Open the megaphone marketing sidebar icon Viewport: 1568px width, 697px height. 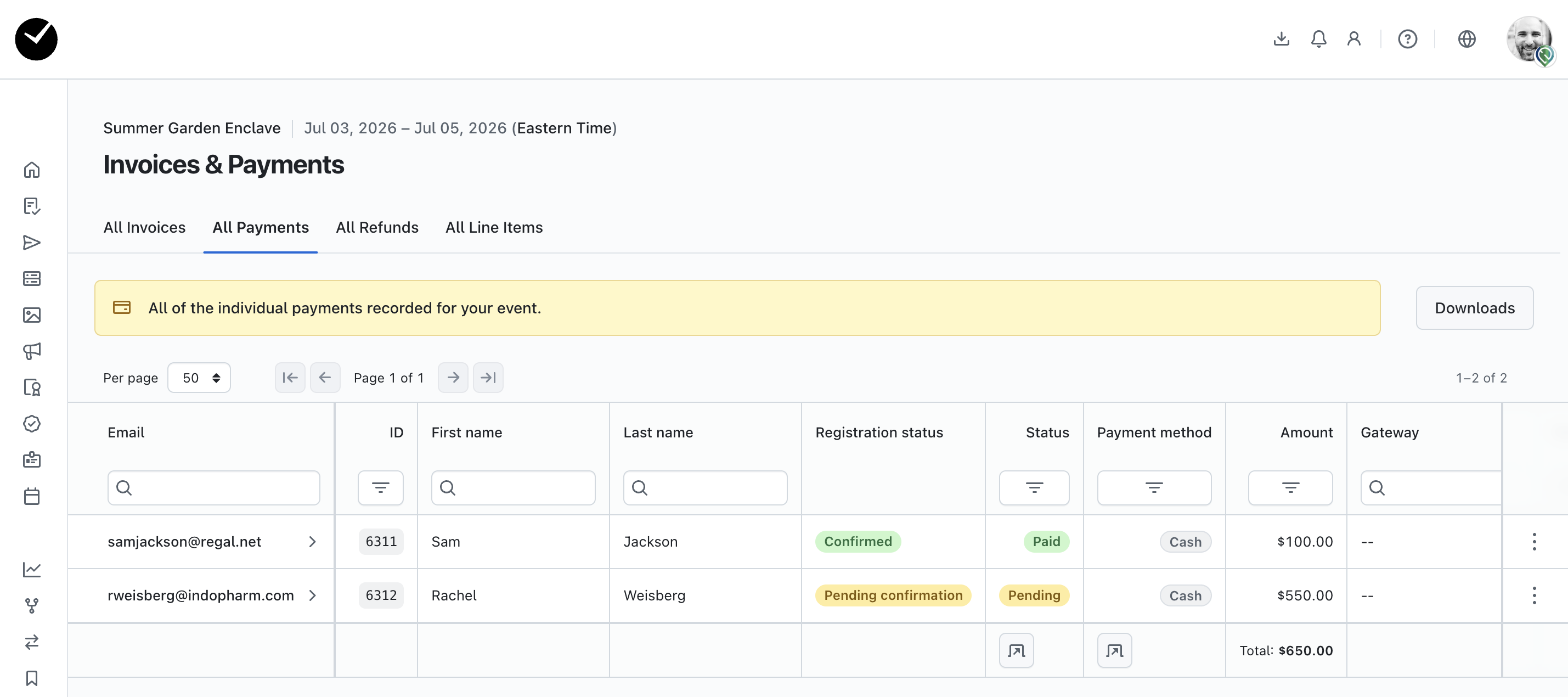pyautogui.click(x=32, y=351)
